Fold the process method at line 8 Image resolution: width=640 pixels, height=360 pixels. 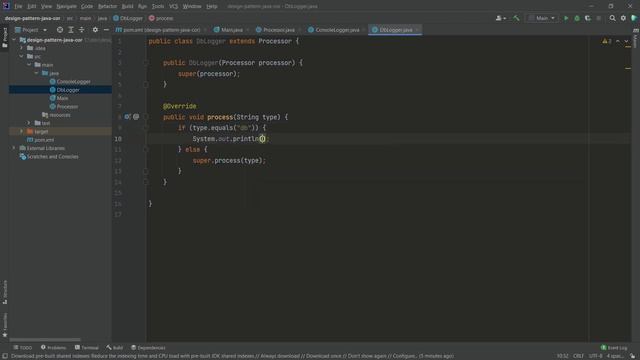click(x=146, y=117)
